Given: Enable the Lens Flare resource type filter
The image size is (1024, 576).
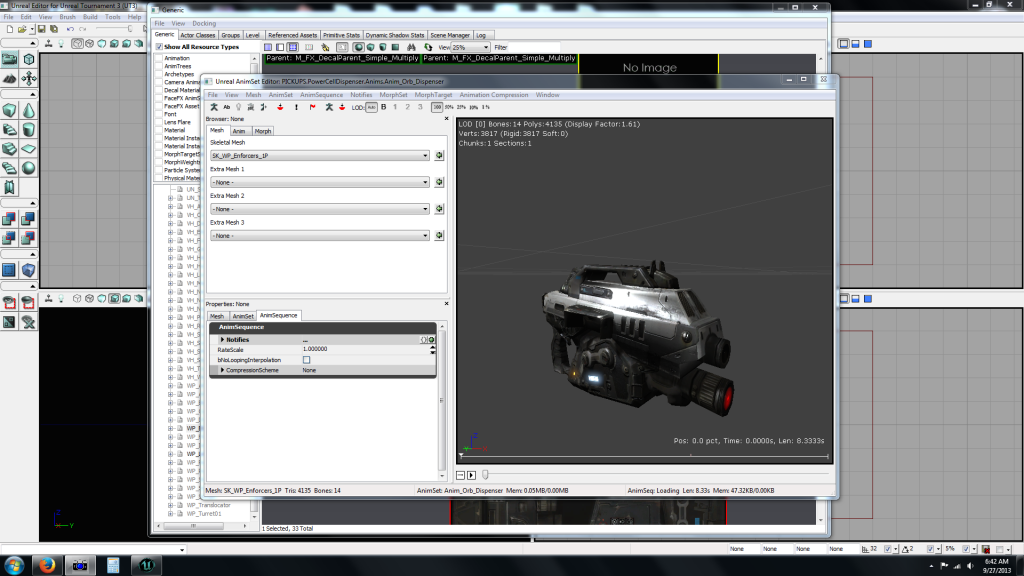Looking at the screenshot, I should [159, 122].
